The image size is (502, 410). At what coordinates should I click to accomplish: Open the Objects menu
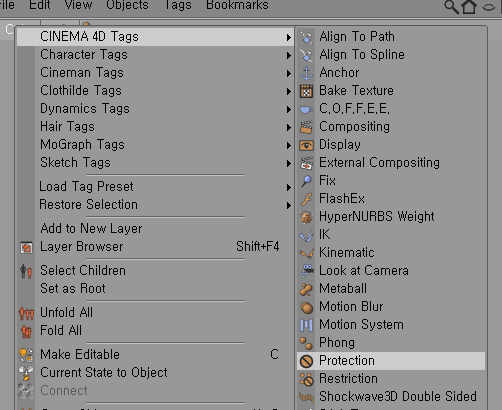pyautogui.click(x=127, y=5)
